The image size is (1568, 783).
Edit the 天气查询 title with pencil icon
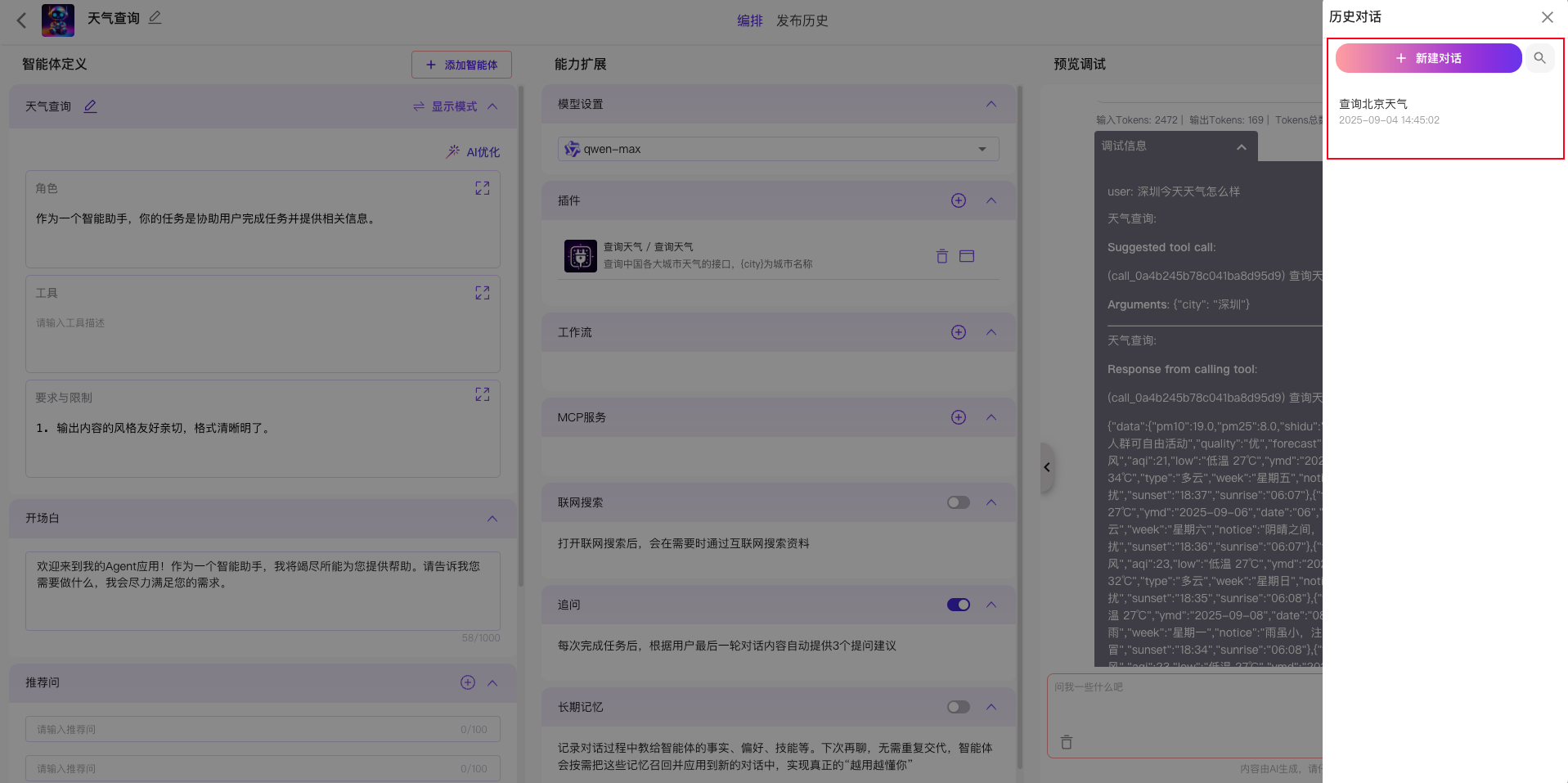pyautogui.click(x=155, y=17)
